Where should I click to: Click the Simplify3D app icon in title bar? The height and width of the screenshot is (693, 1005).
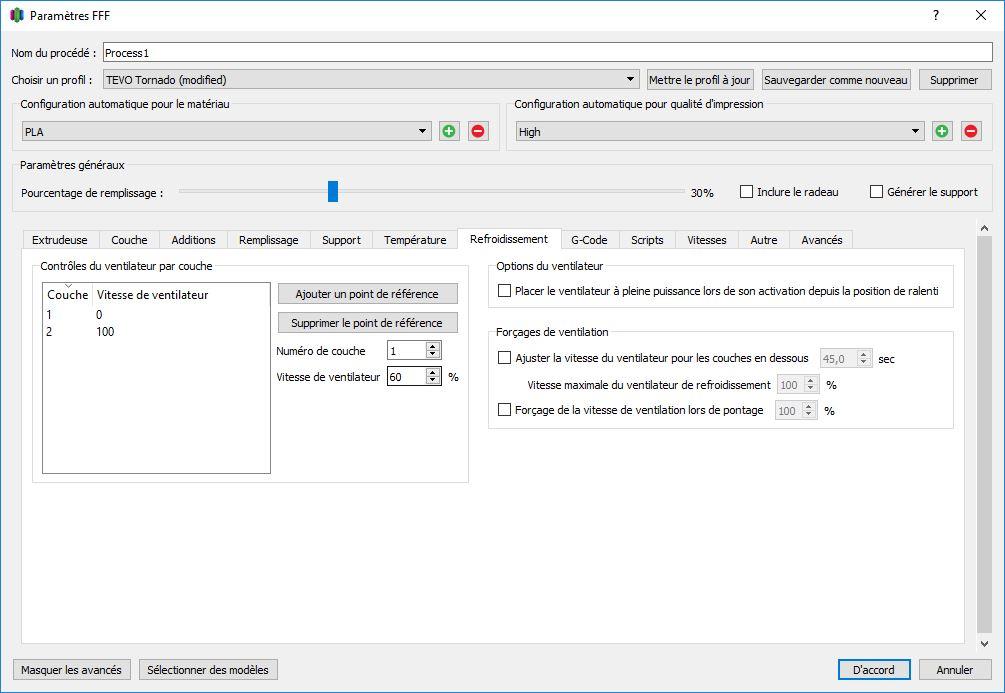coord(17,15)
